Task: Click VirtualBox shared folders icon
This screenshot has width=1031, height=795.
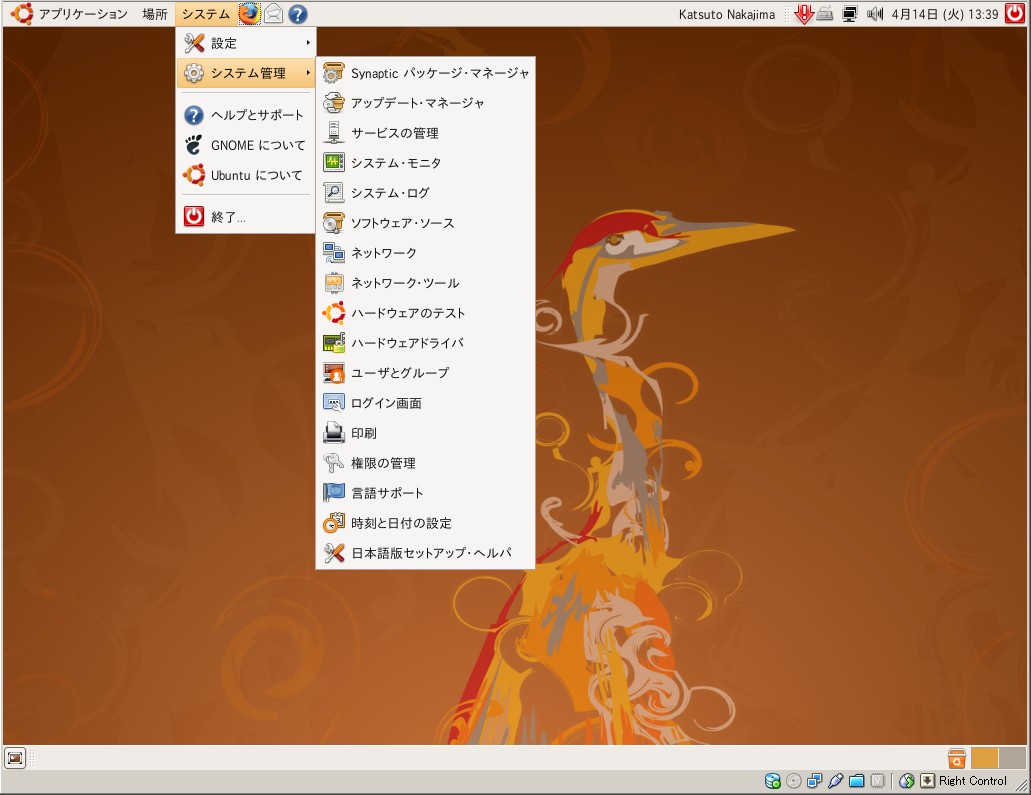Action: point(857,781)
